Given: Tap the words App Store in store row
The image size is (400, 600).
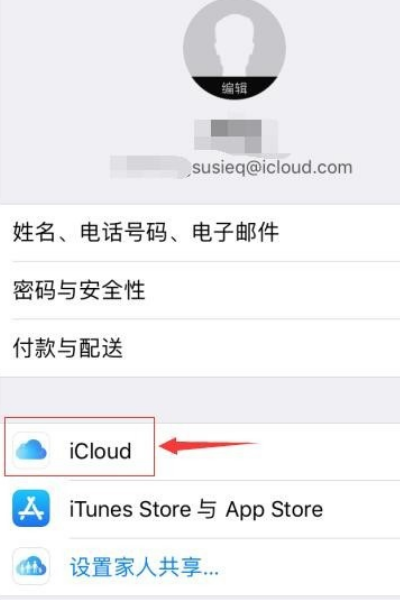Looking at the screenshot, I should point(274,510).
